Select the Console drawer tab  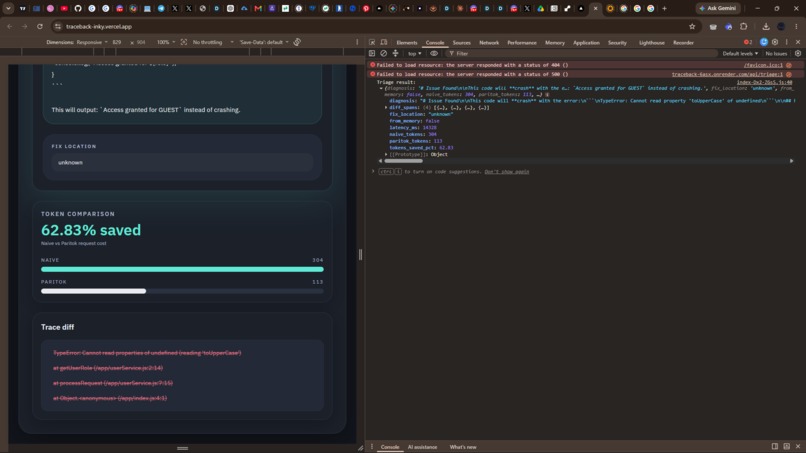390,447
